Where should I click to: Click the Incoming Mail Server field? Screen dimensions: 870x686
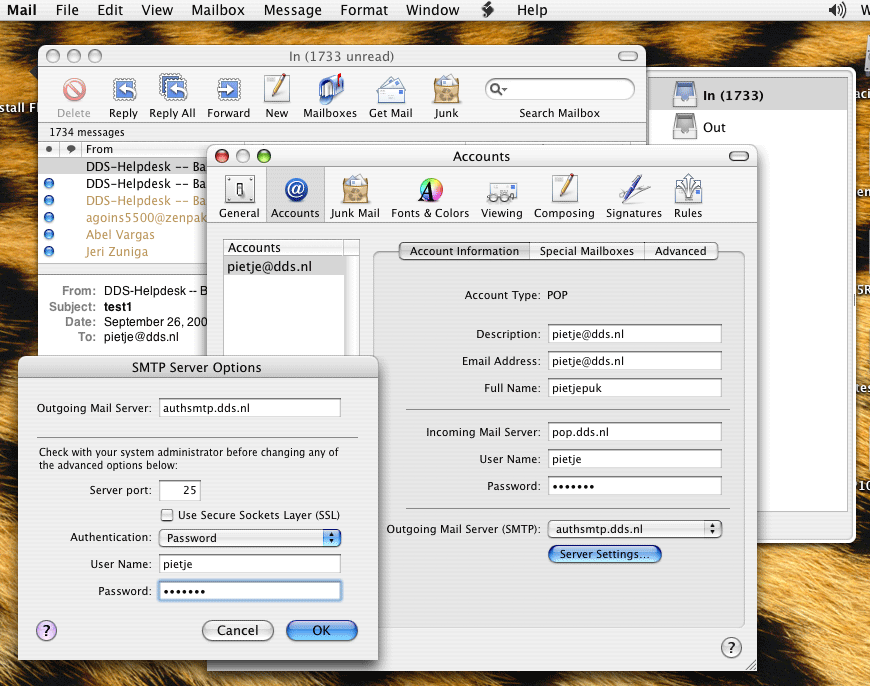(x=635, y=432)
